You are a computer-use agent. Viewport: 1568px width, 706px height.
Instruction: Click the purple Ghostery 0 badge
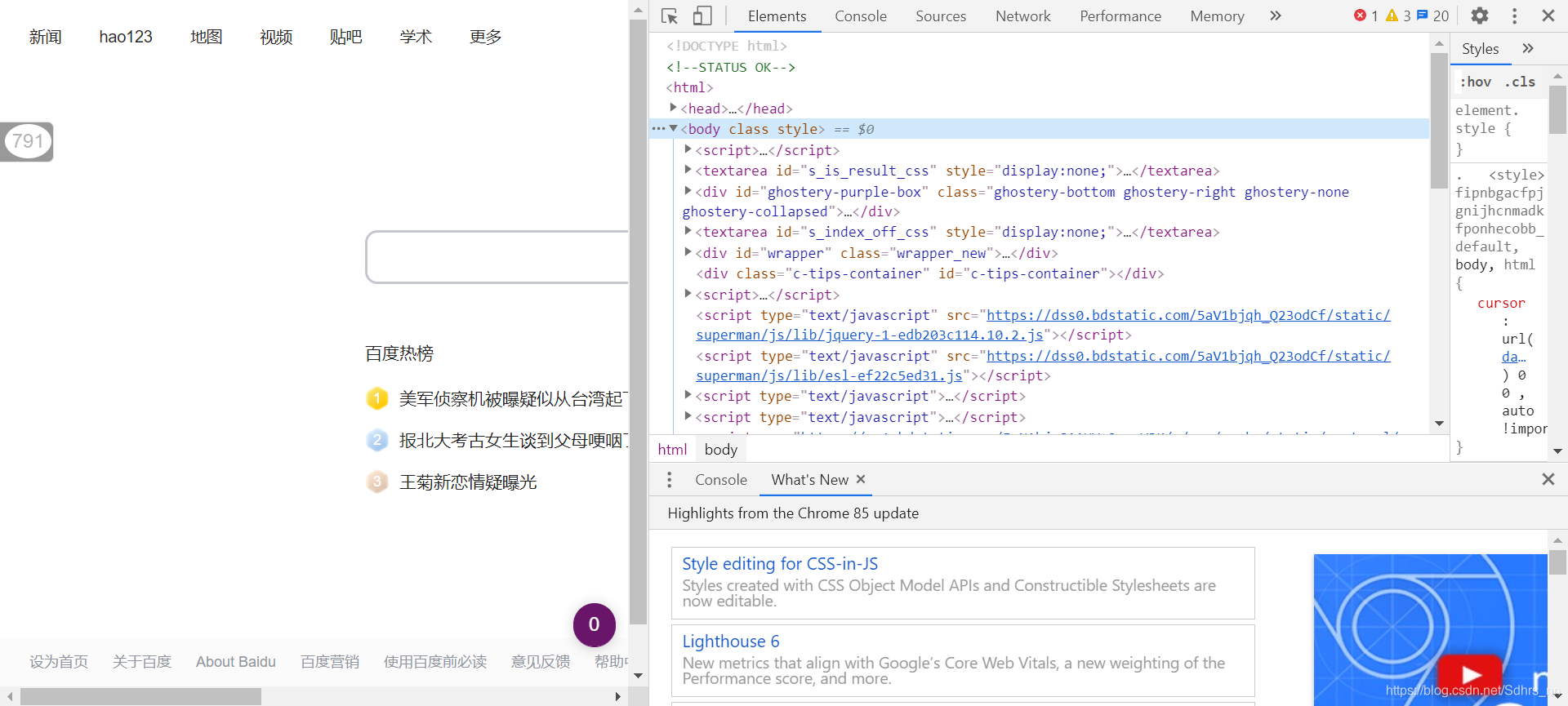[595, 624]
